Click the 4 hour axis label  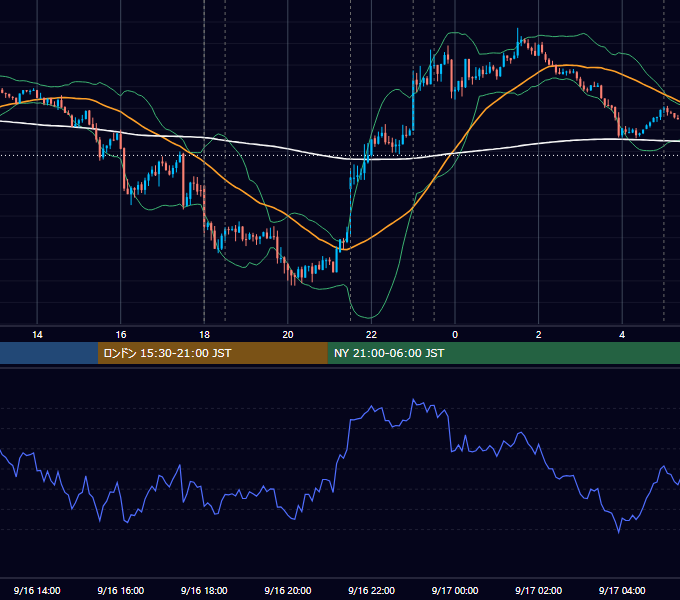(622, 335)
